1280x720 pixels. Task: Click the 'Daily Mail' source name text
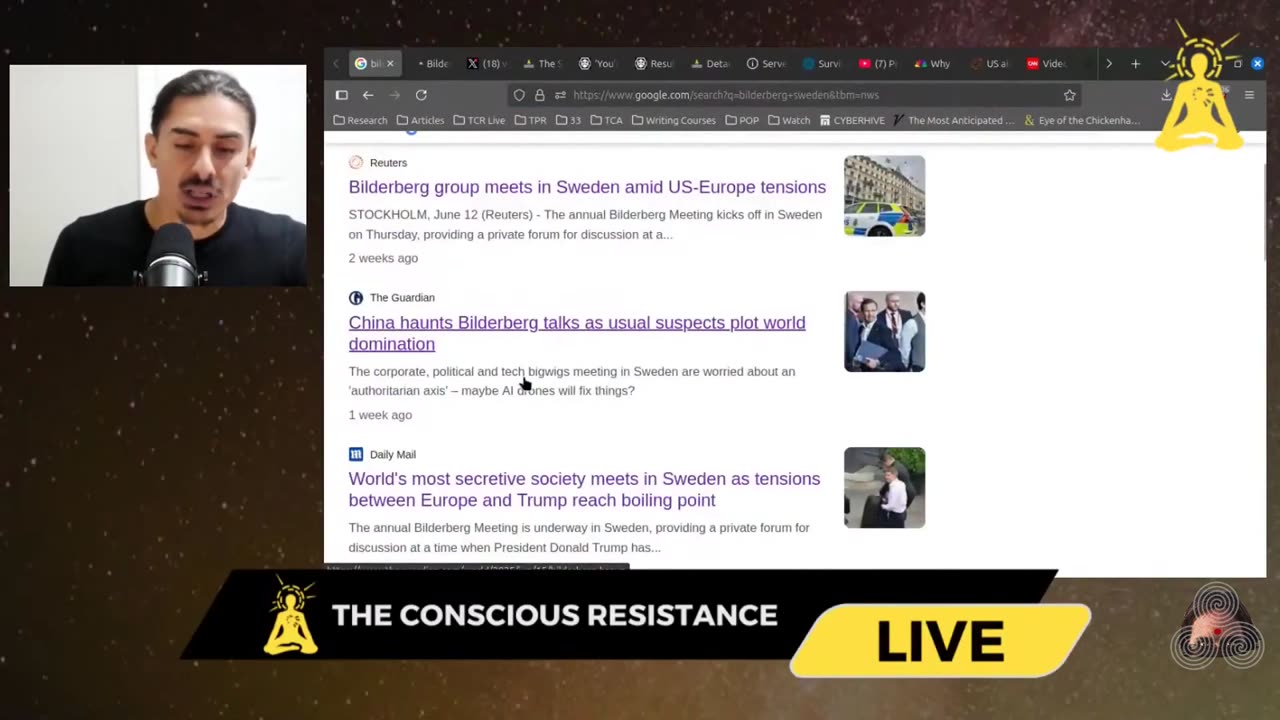tap(393, 454)
